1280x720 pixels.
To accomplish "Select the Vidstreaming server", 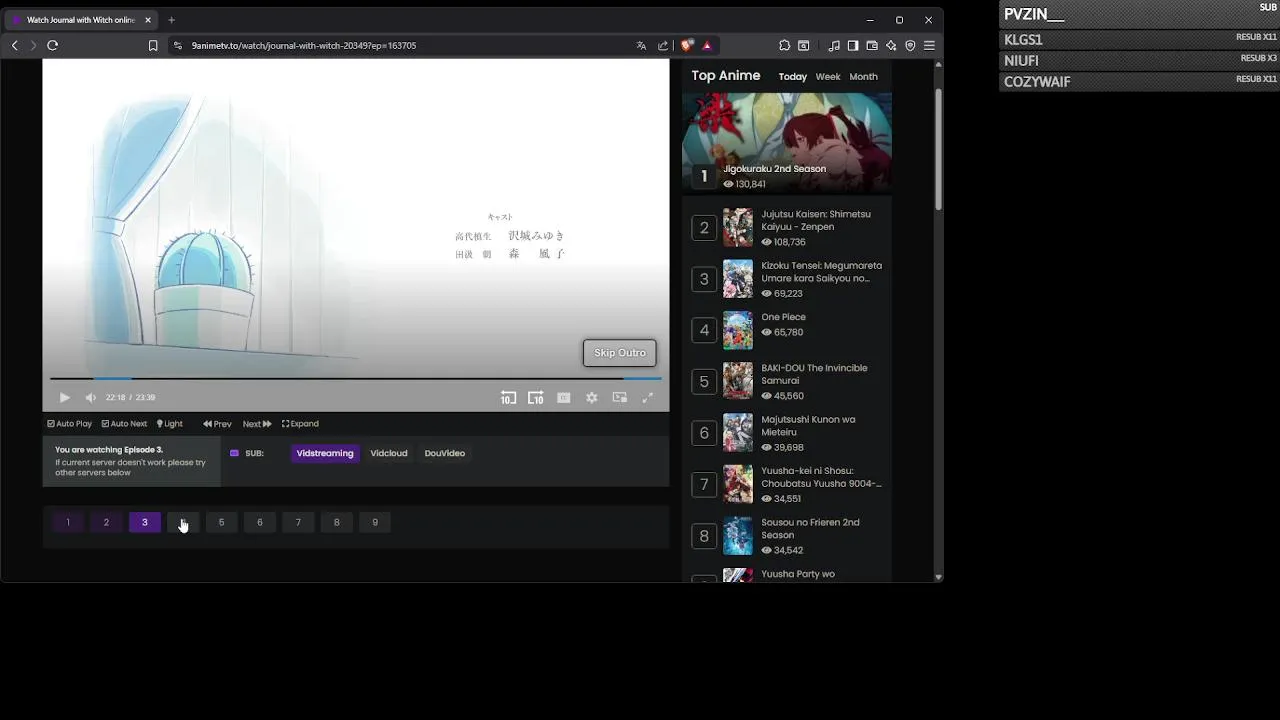I will (x=325, y=453).
